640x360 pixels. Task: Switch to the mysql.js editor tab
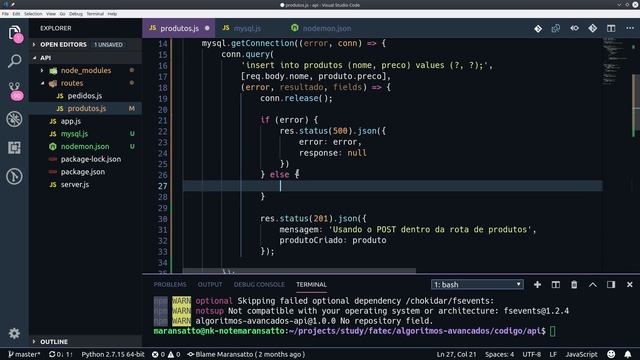(x=247, y=29)
